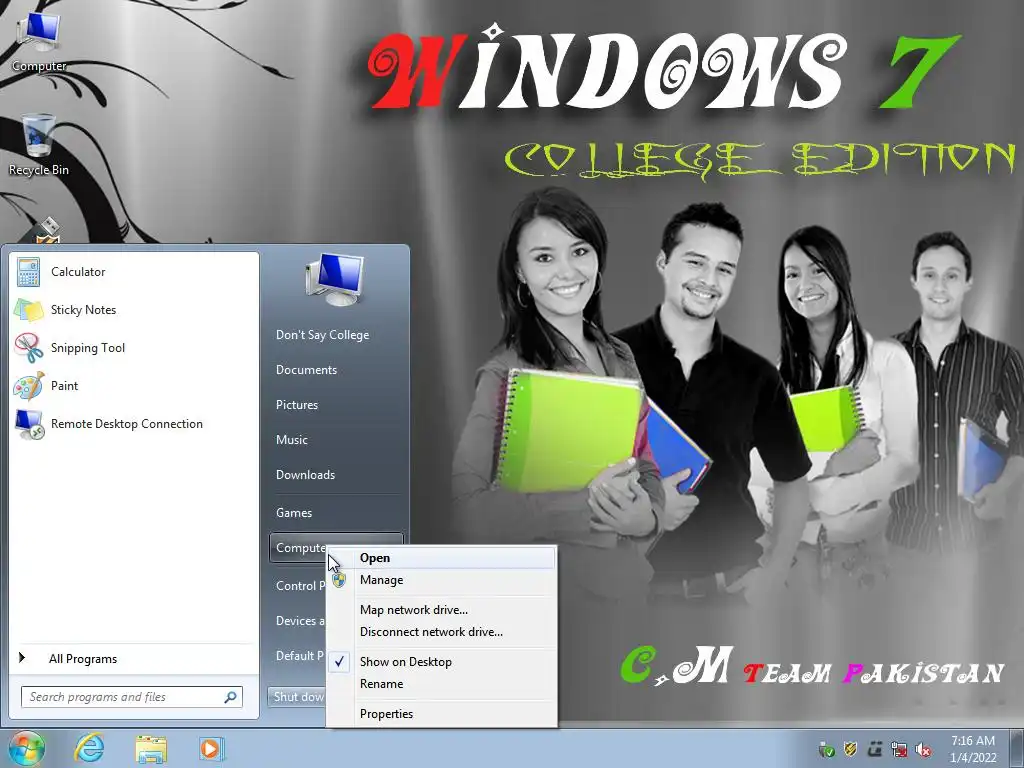The width and height of the screenshot is (1024, 768).
Task: Open Pictures link in Start menu
Action: 297,405
